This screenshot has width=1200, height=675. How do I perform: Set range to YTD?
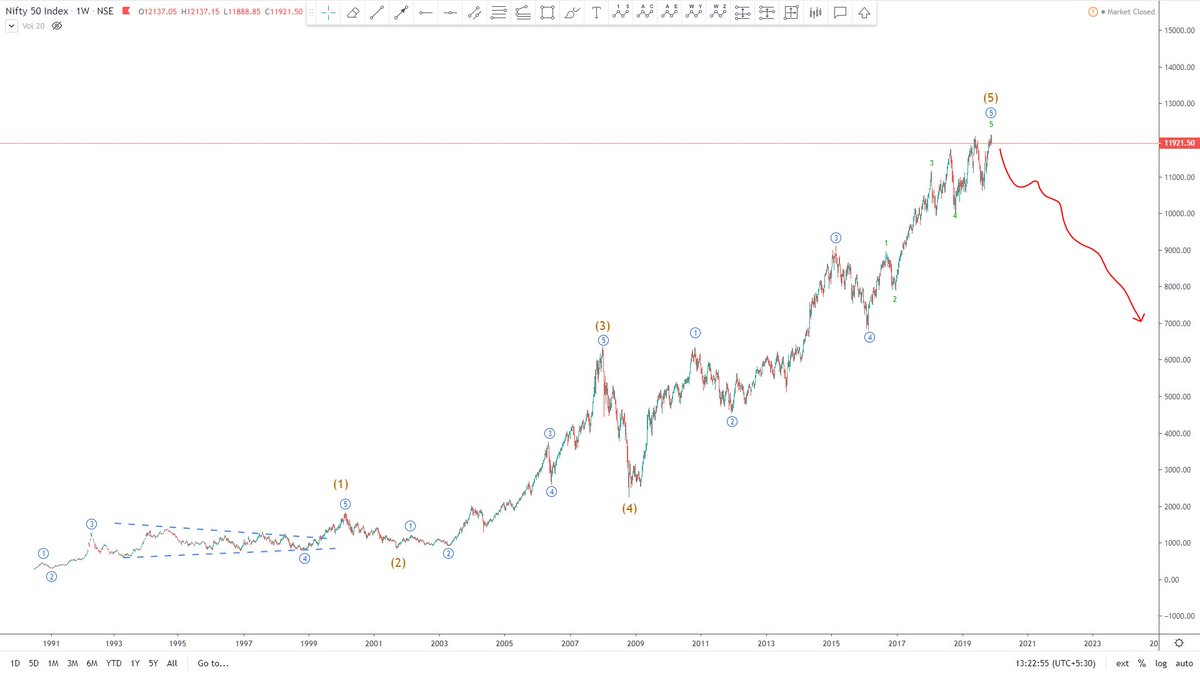(x=114, y=663)
